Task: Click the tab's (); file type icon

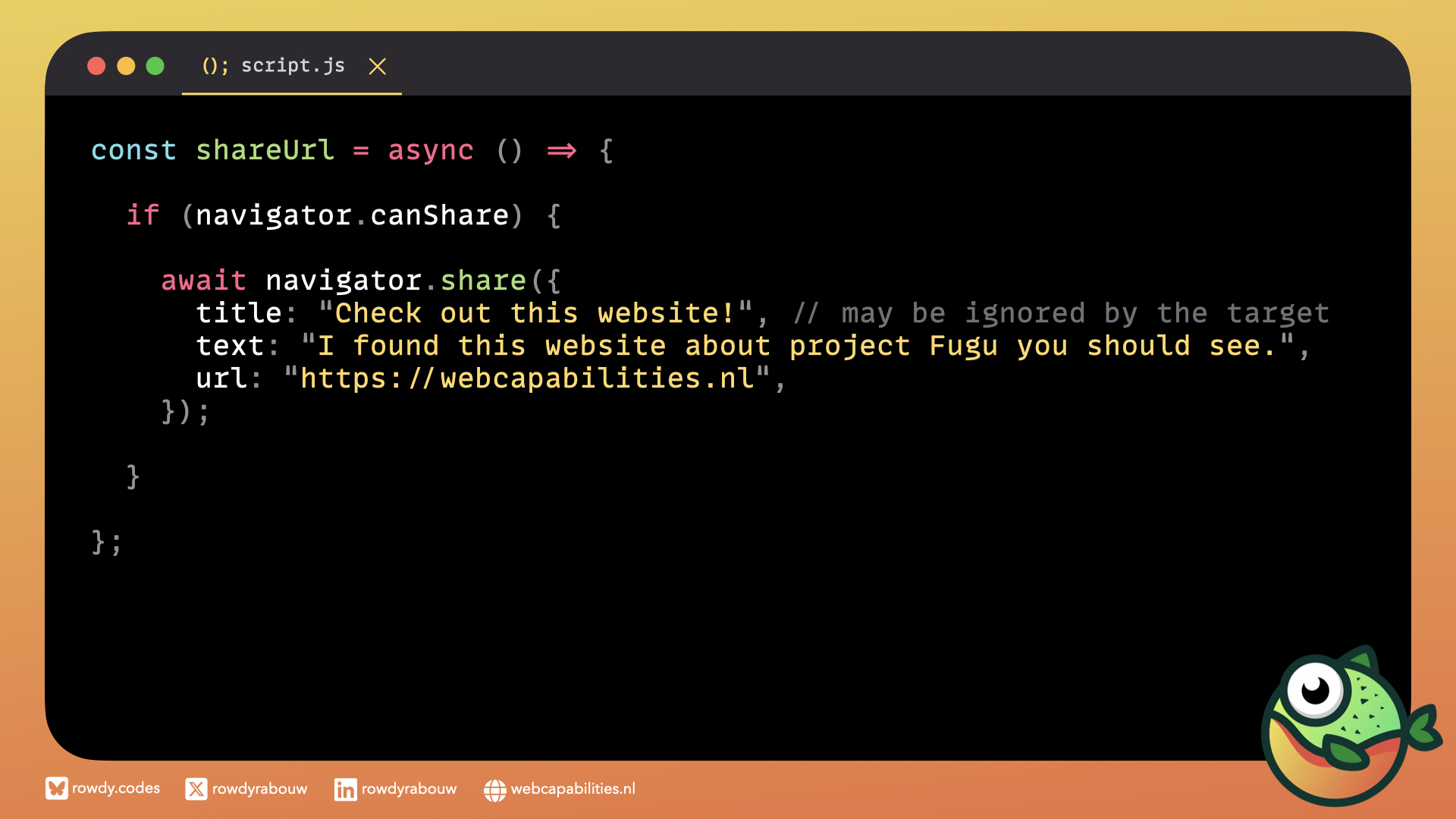Action: click(x=215, y=66)
